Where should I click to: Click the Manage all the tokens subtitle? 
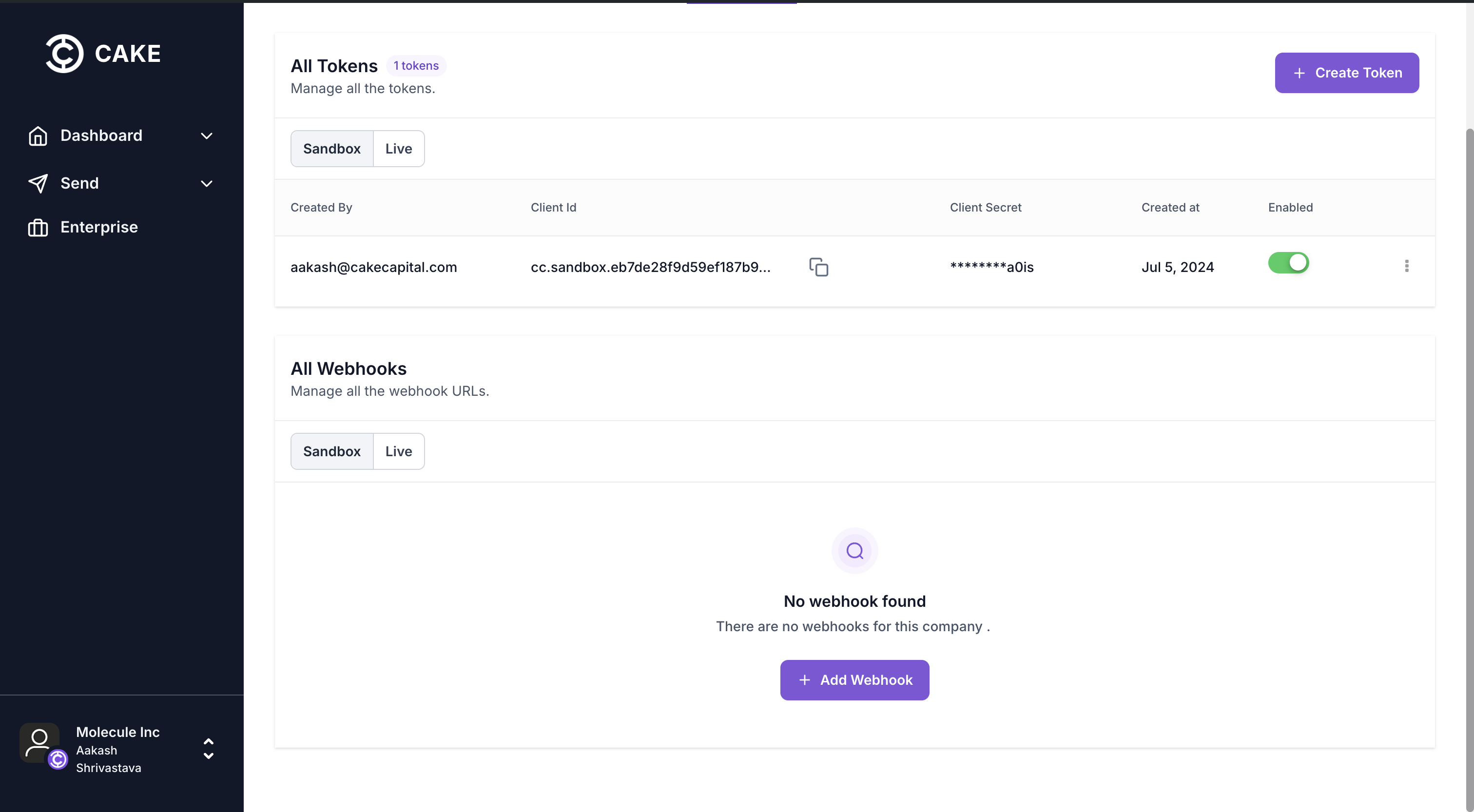363,89
